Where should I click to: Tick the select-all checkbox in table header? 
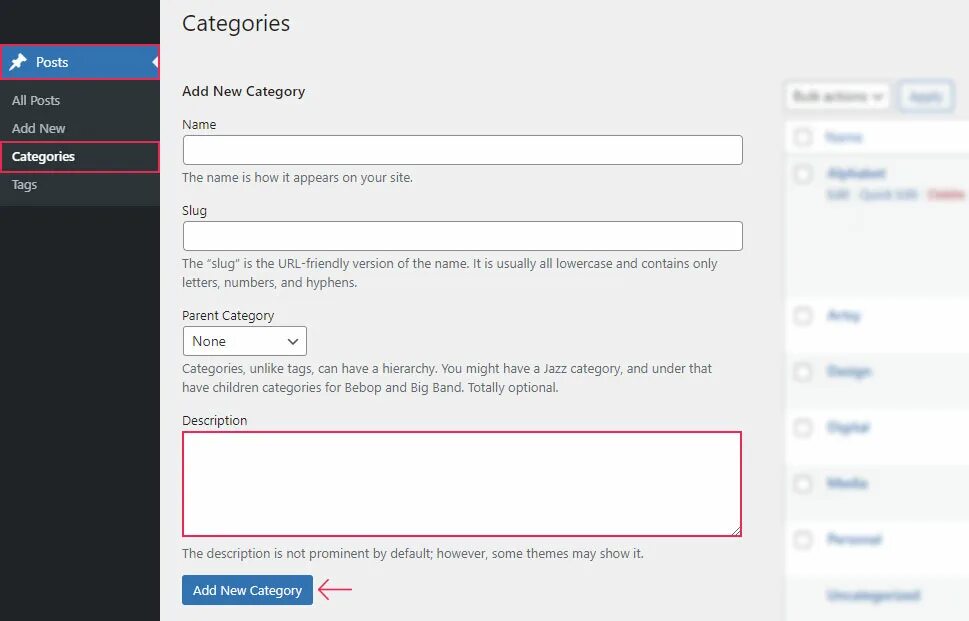803,137
